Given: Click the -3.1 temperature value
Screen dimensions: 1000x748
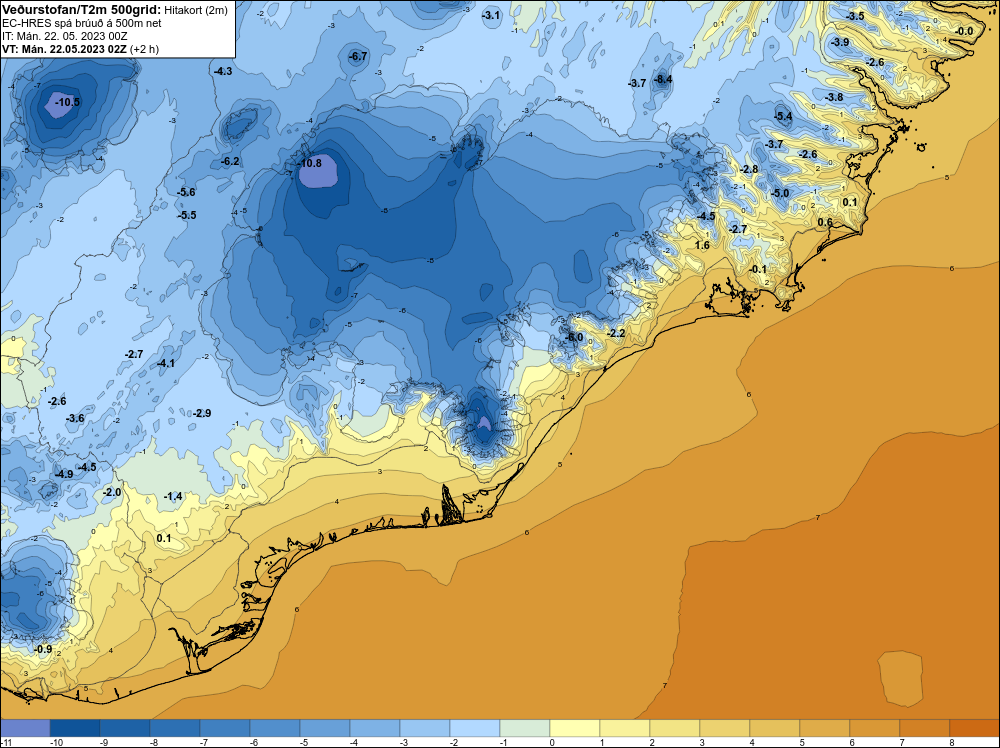Looking at the screenshot, I should click(491, 15).
